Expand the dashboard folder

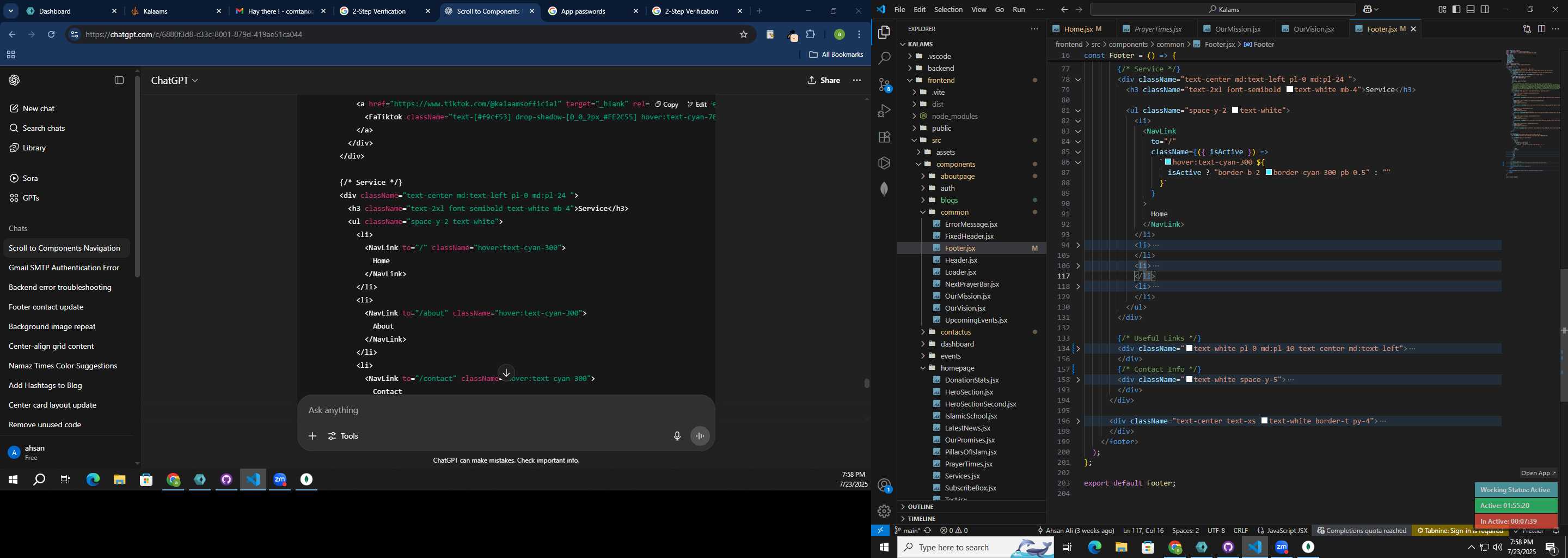(x=923, y=344)
